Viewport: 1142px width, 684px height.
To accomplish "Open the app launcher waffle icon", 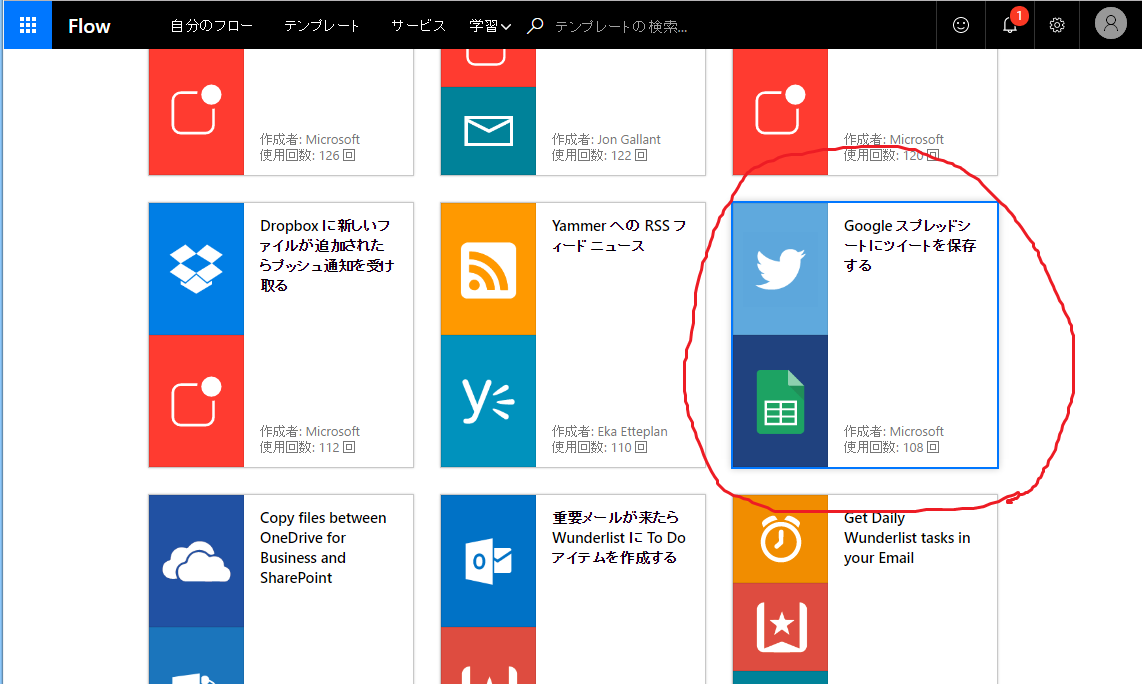I will point(28,25).
